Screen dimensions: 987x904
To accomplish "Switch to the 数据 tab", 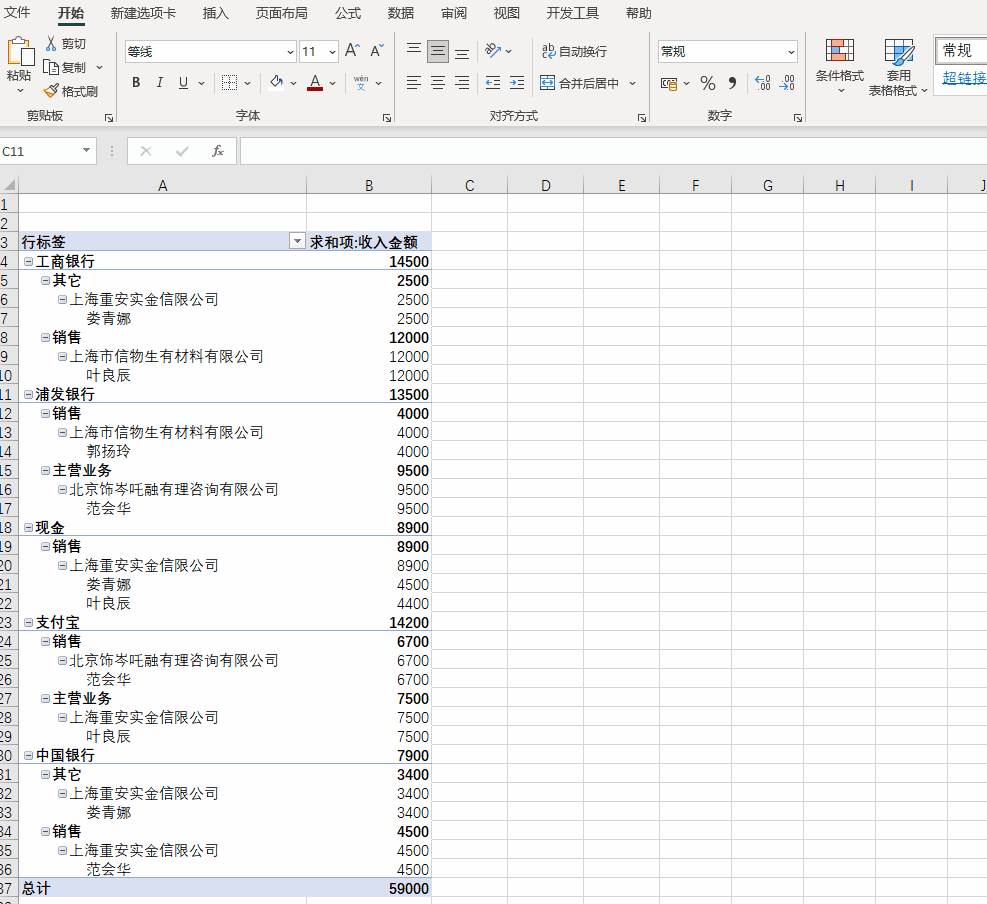I will tap(400, 13).
